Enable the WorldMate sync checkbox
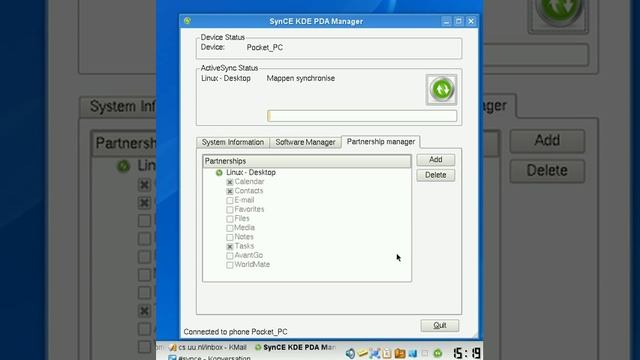The height and width of the screenshot is (360, 640). [x=230, y=265]
